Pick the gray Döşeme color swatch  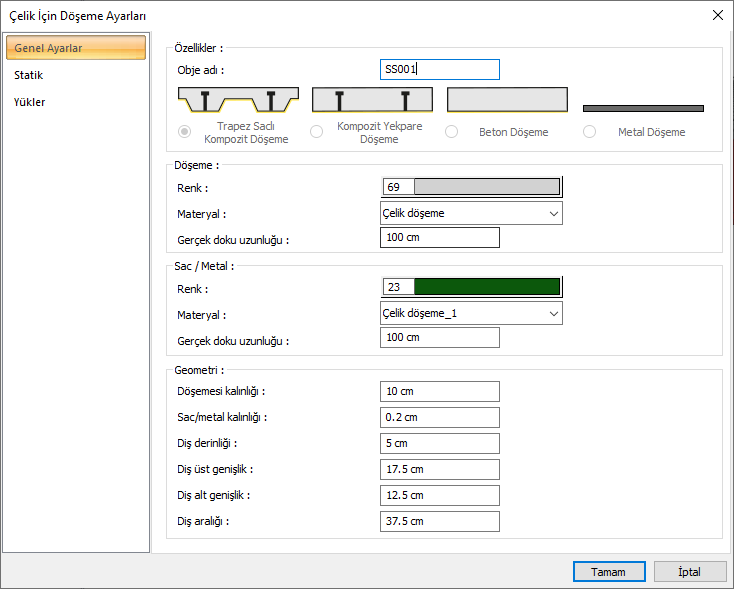click(x=486, y=187)
